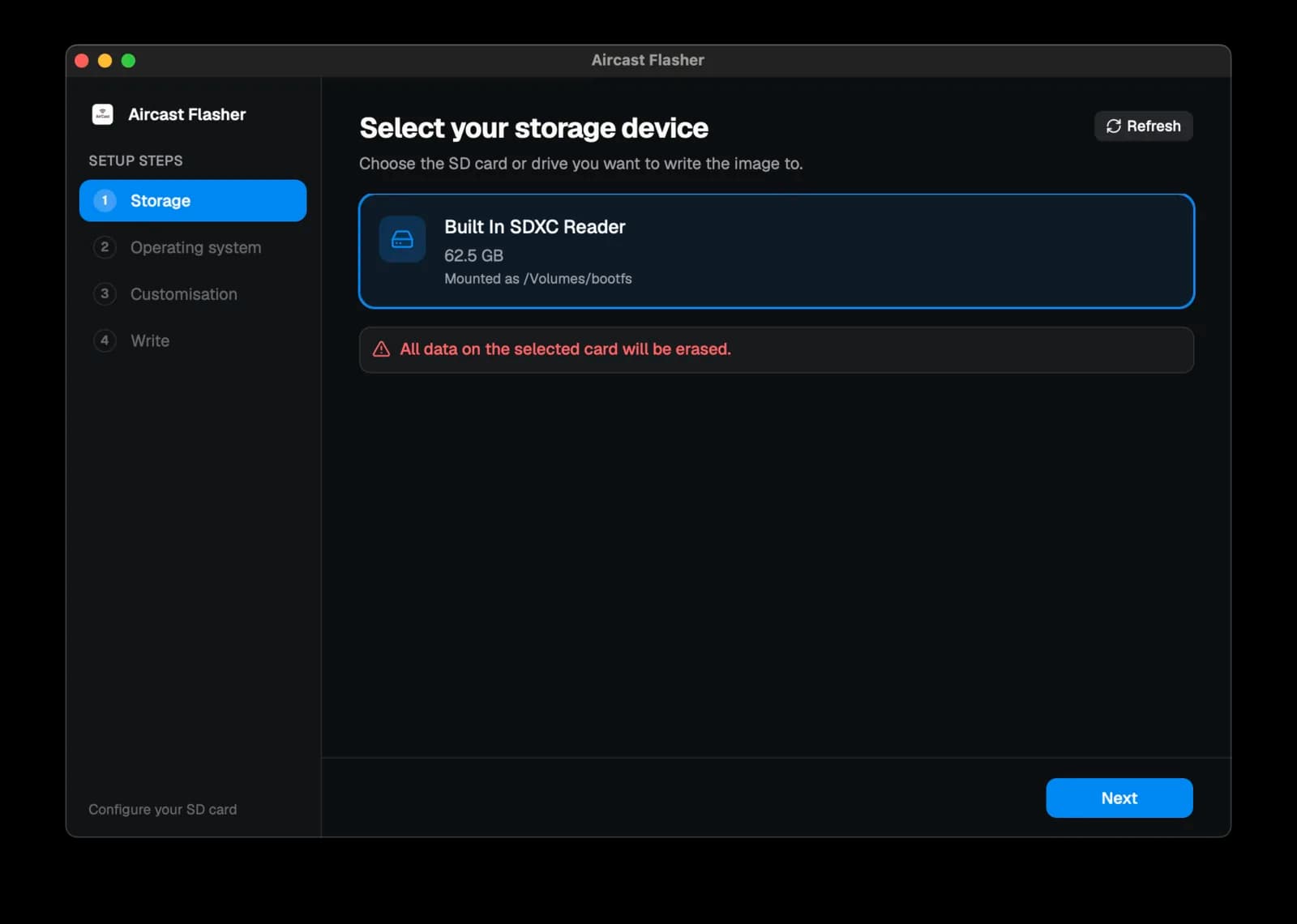Click the storage drive icon

tap(402, 239)
